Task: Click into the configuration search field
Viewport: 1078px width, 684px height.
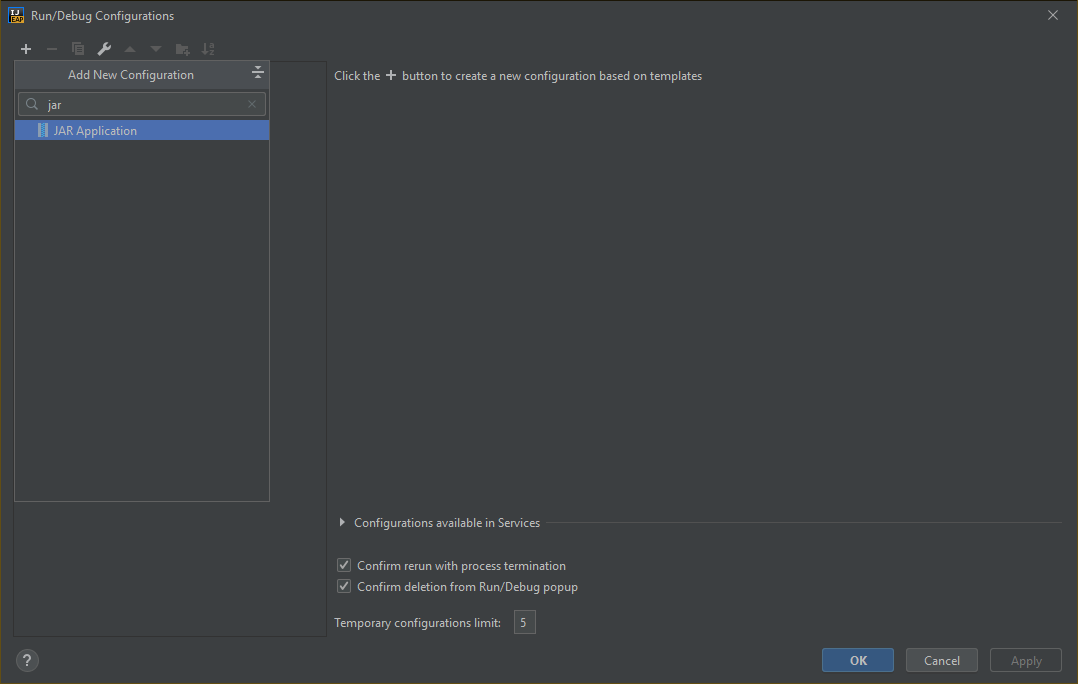Action: pyautogui.click(x=145, y=104)
